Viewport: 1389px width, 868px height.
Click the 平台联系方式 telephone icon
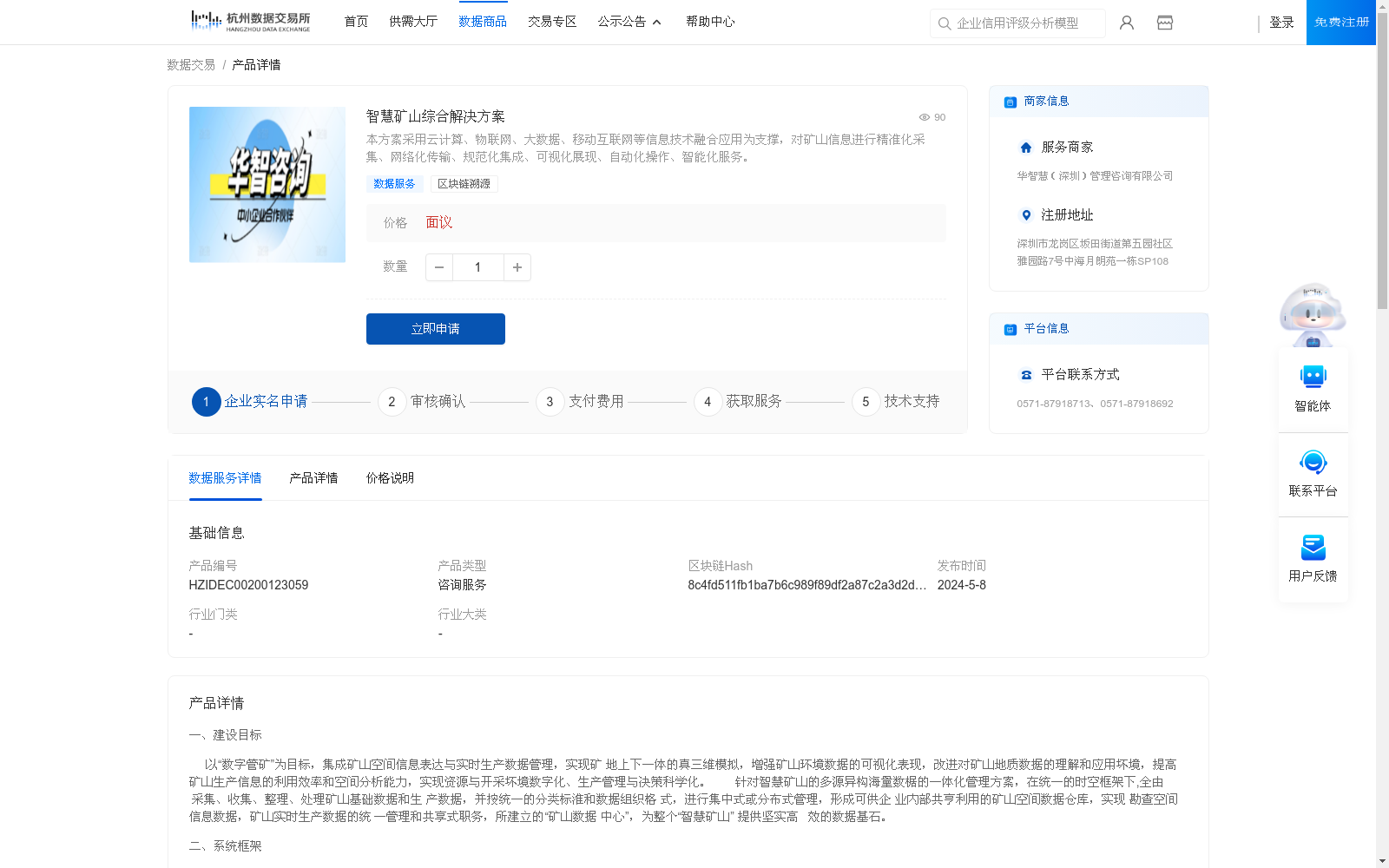coord(1026,375)
